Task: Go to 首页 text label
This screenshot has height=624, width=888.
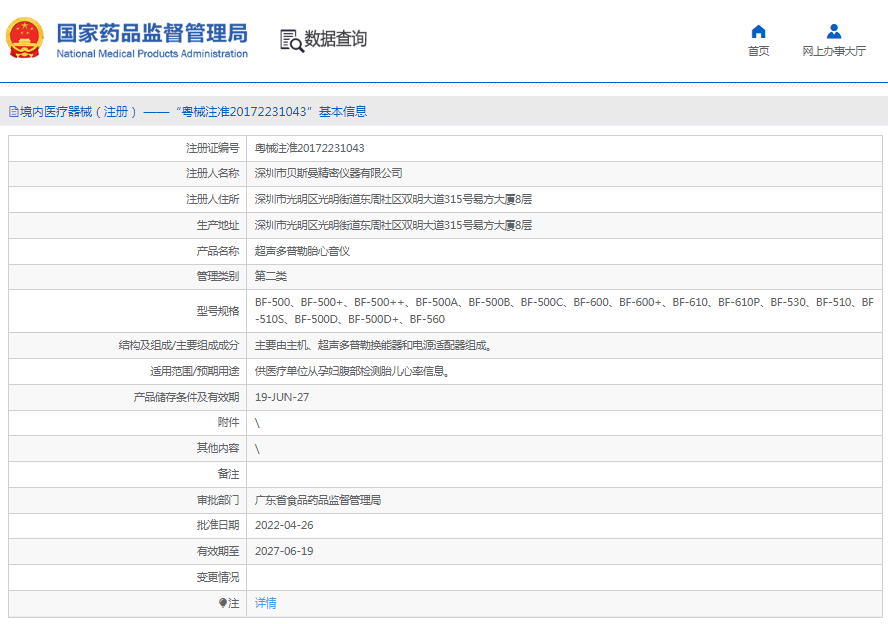Action: 758,52
